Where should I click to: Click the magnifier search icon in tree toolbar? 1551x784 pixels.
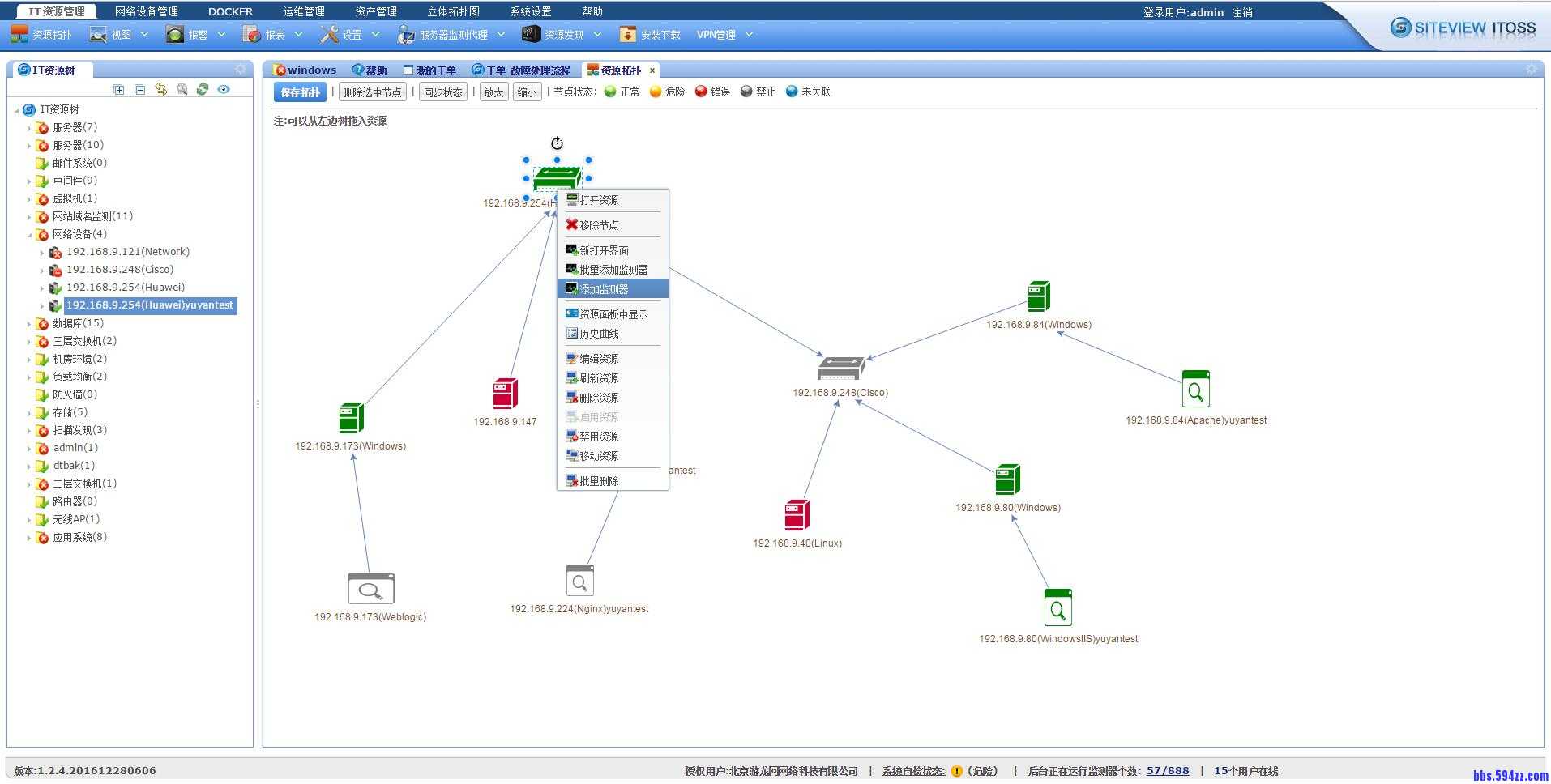tap(182, 89)
